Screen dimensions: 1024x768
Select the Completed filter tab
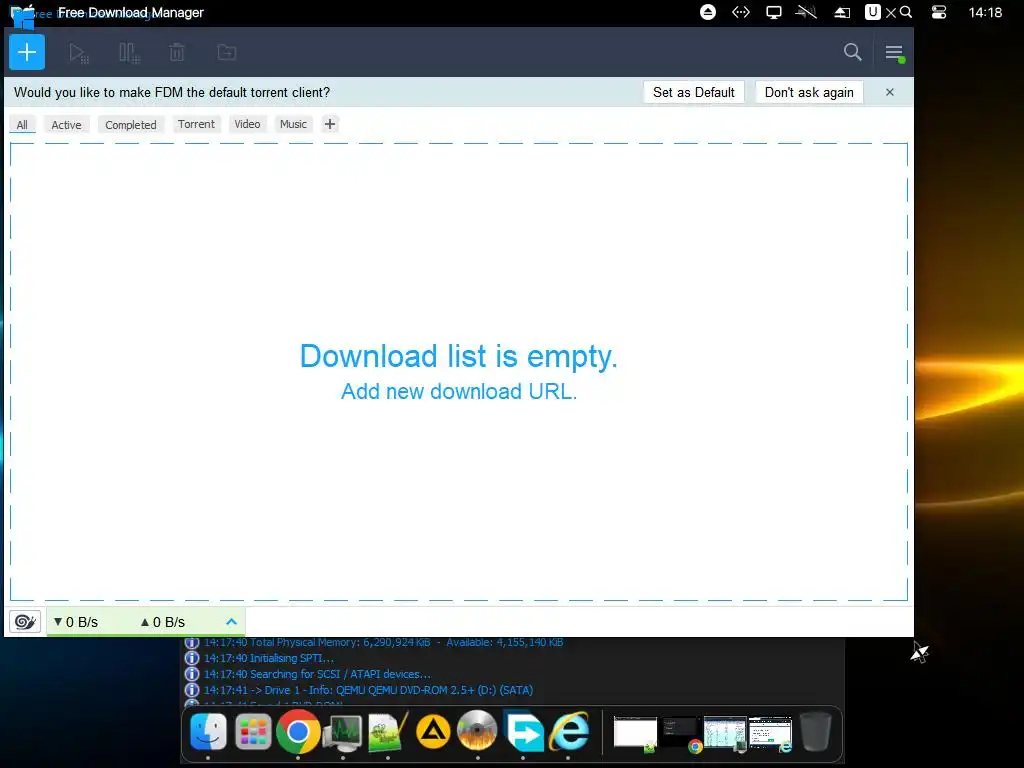point(131,125)
